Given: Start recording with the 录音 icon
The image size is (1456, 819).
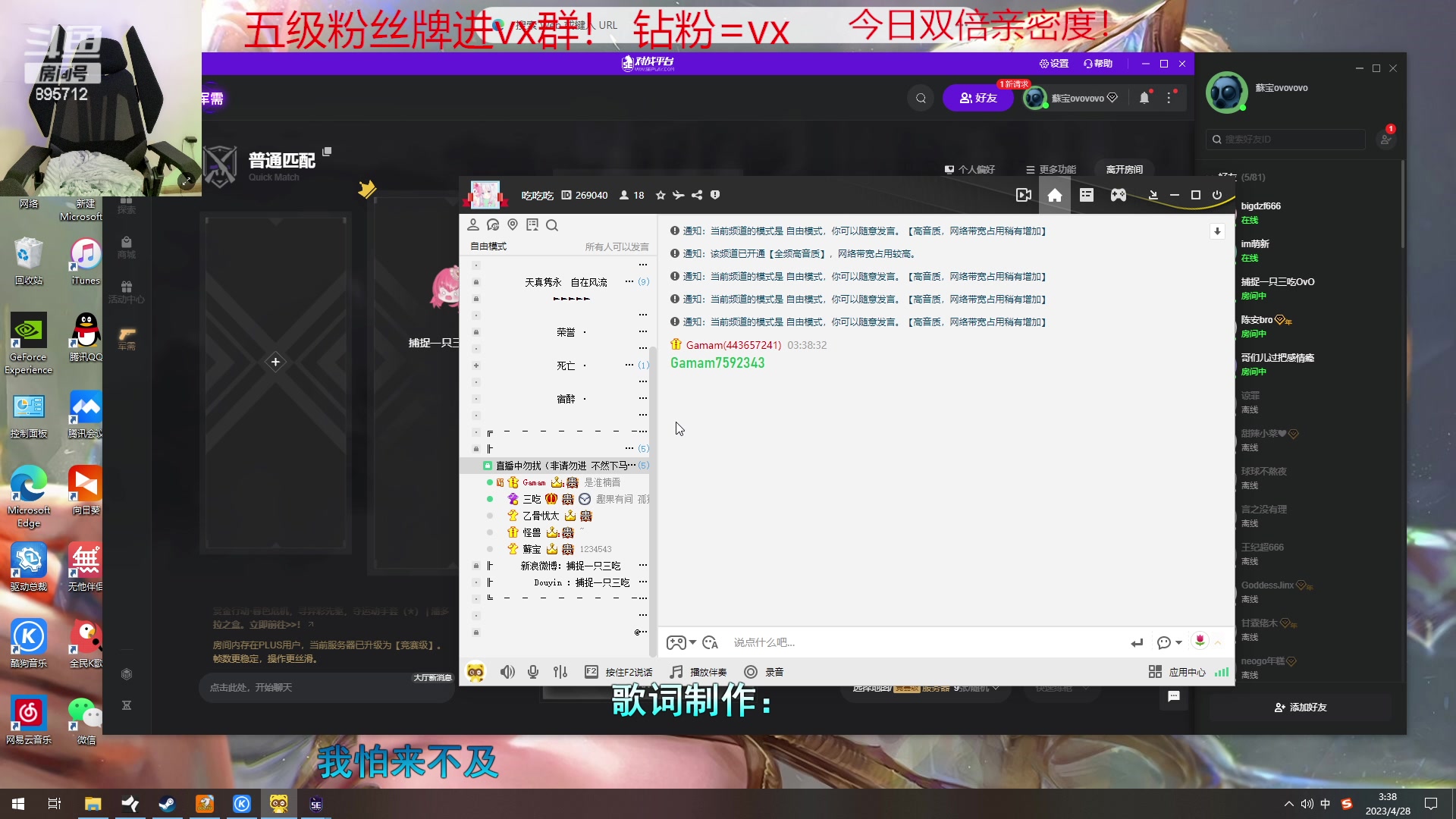Looking at the screenshot, I should (x=764, y=672).
